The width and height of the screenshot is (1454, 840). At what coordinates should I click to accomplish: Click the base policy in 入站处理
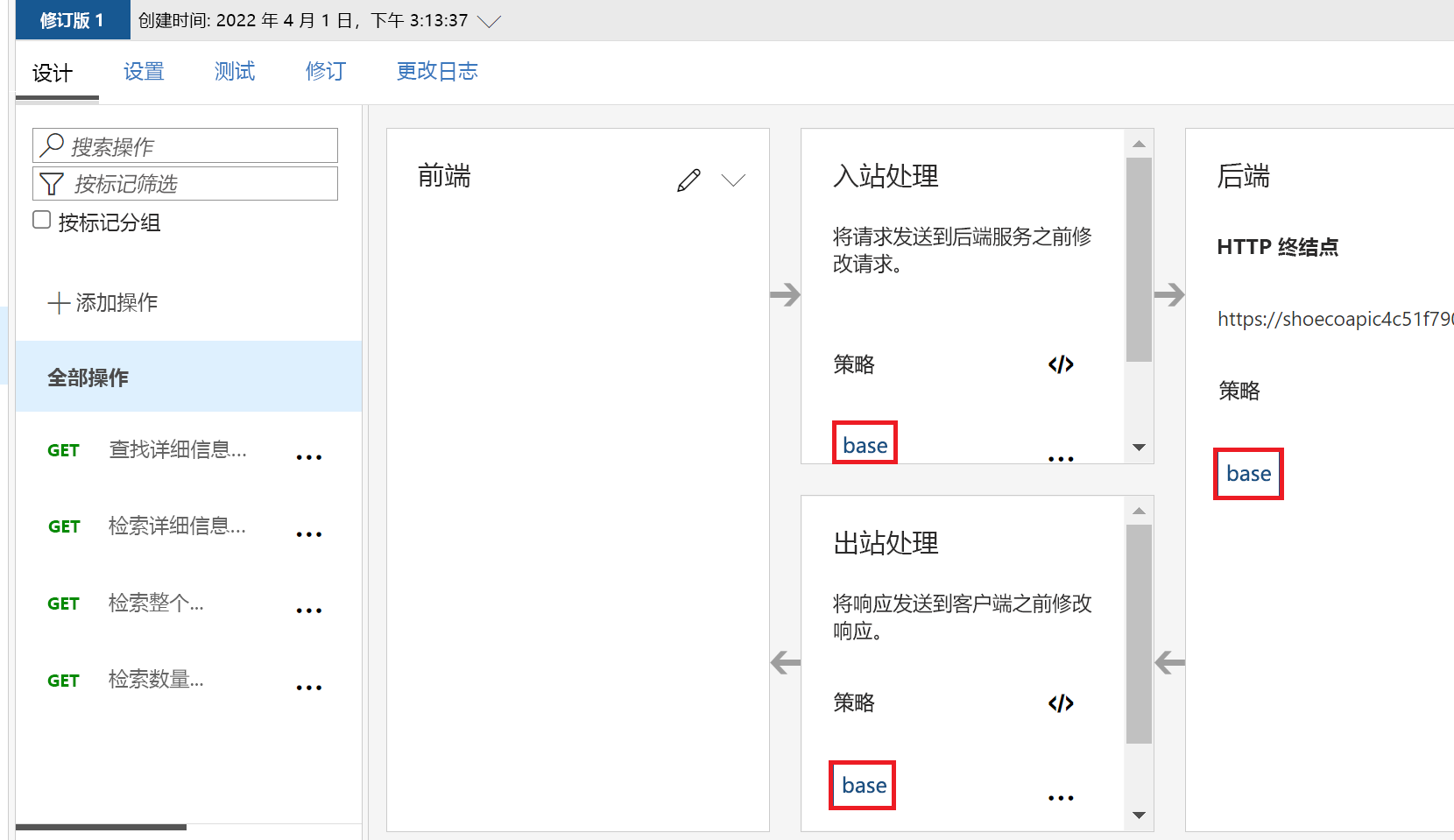865,445
